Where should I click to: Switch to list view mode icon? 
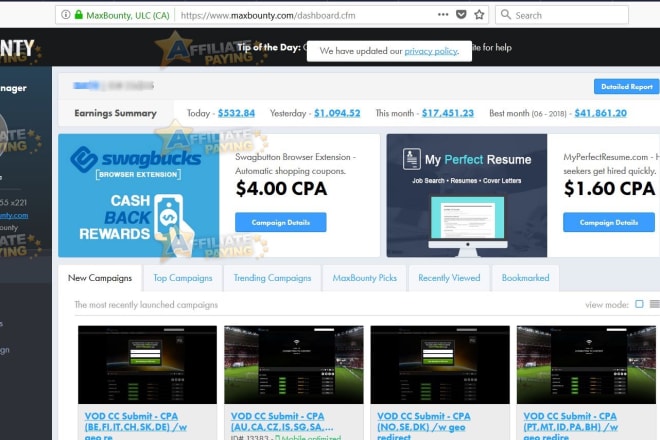coord(655,304)
